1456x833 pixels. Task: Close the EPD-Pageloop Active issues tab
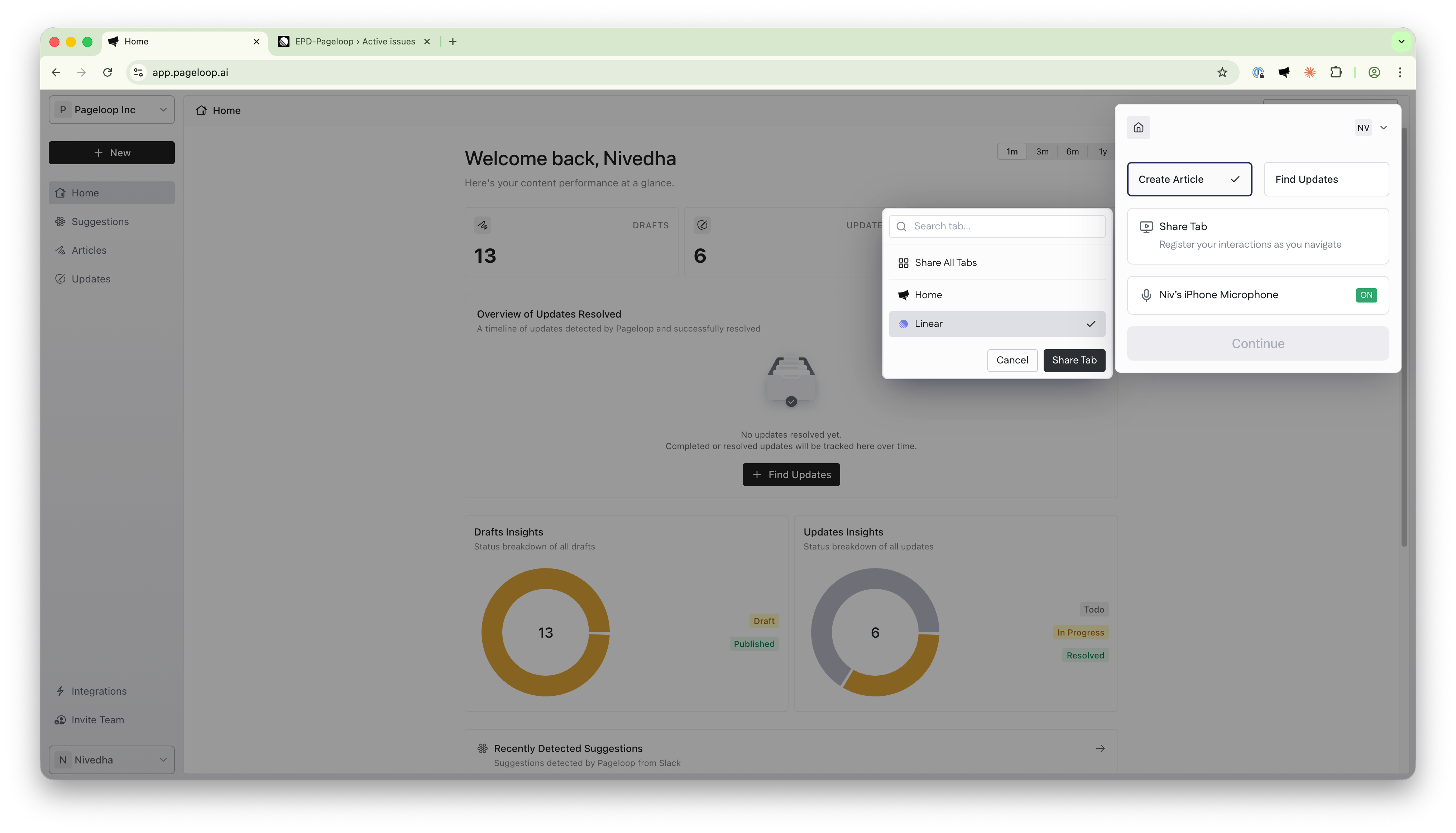(x=427, y=41)
